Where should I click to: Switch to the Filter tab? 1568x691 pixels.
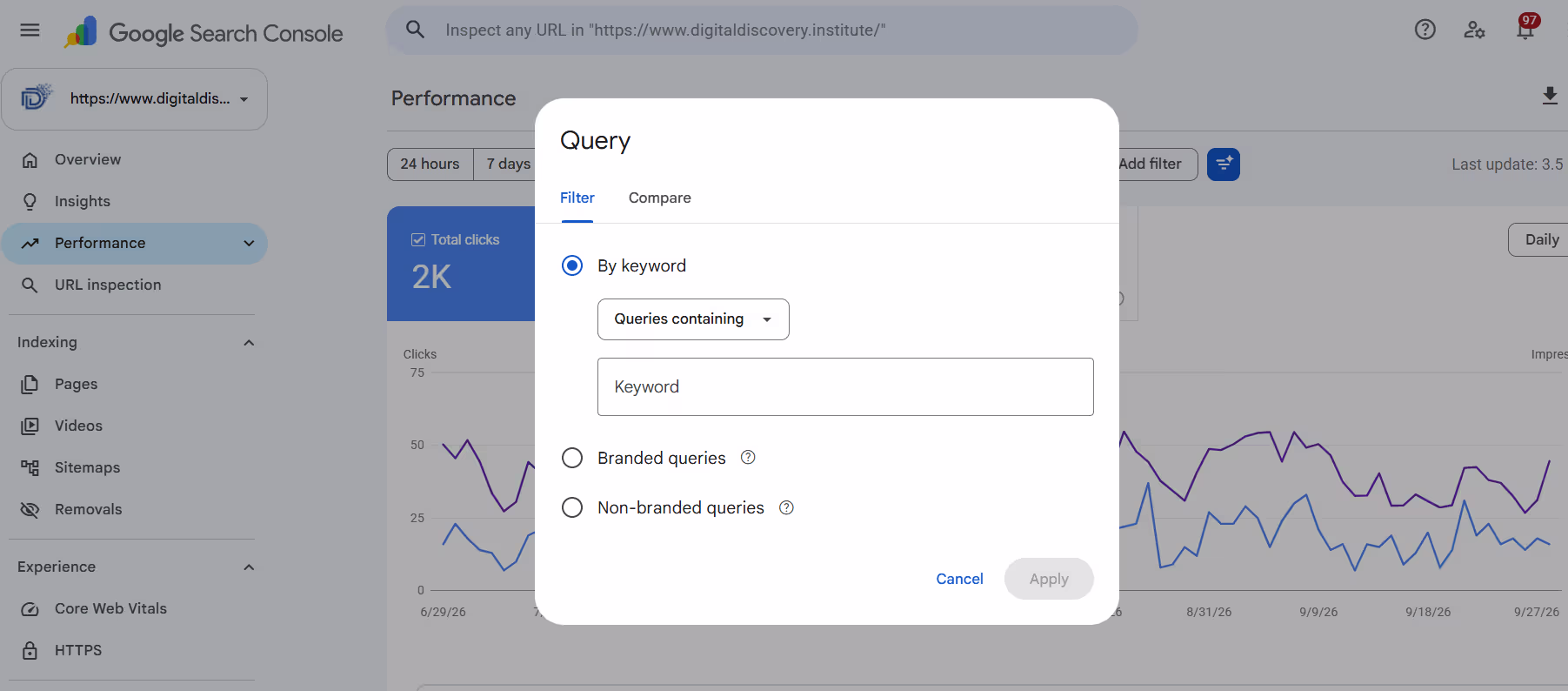[x=577, y=198]
